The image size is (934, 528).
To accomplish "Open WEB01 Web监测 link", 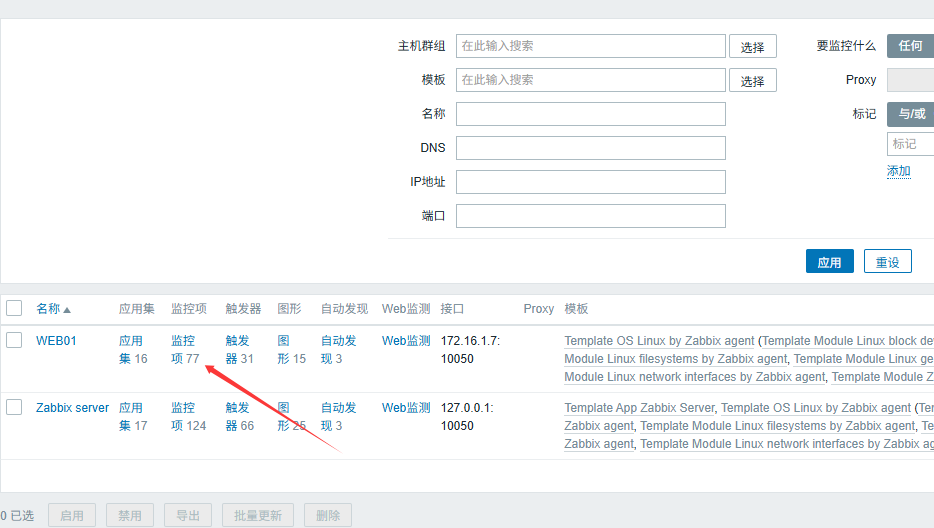I will 406,341.
